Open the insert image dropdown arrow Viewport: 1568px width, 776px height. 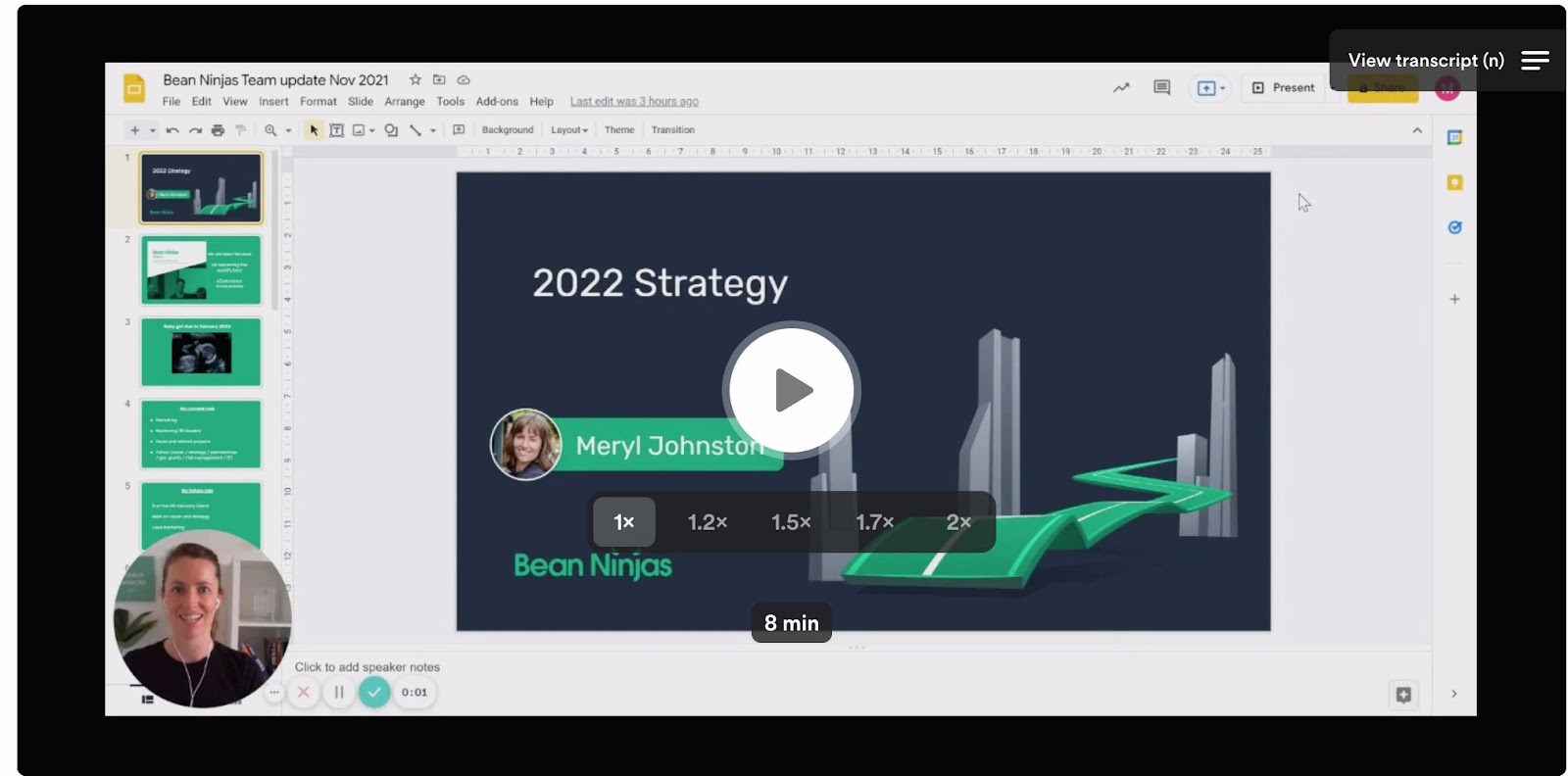372,130
